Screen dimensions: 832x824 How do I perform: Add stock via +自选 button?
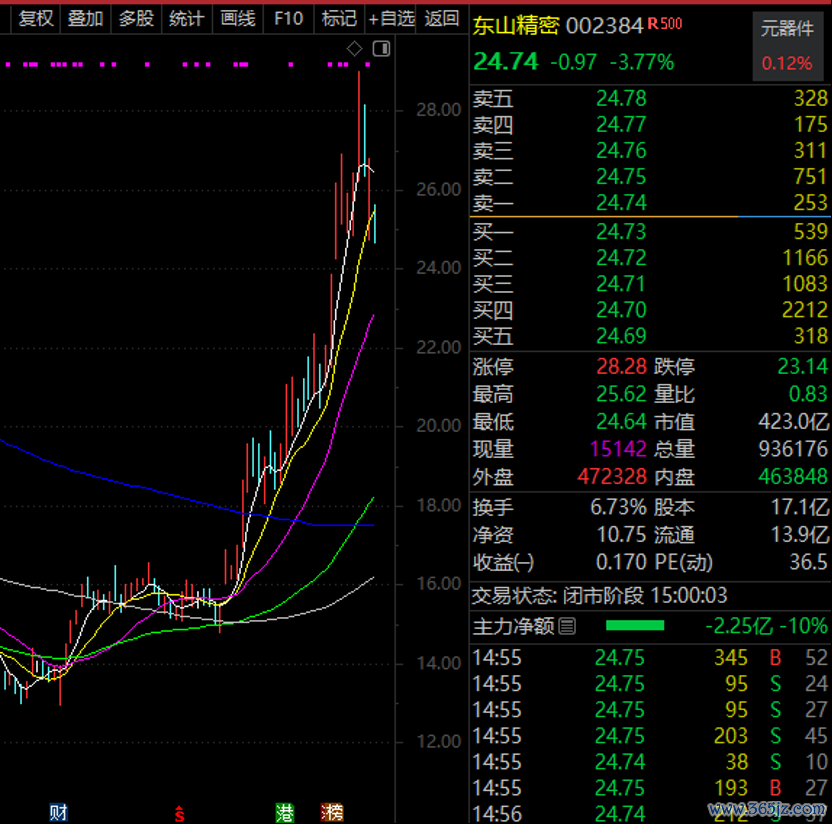click(x=391, y=19)
